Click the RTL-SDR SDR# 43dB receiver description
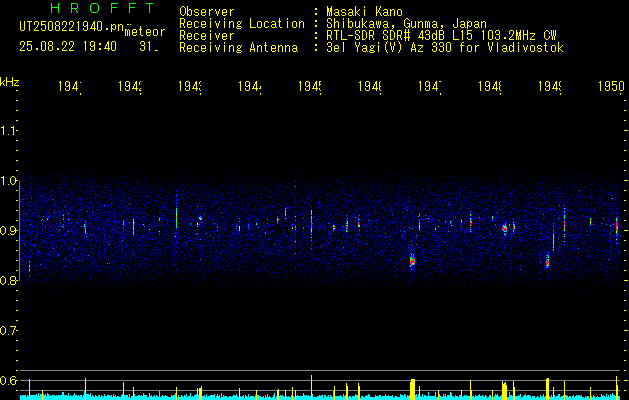The width and height of the screenshot is (629, 400). pyautogui.click(x=441, y=36)
